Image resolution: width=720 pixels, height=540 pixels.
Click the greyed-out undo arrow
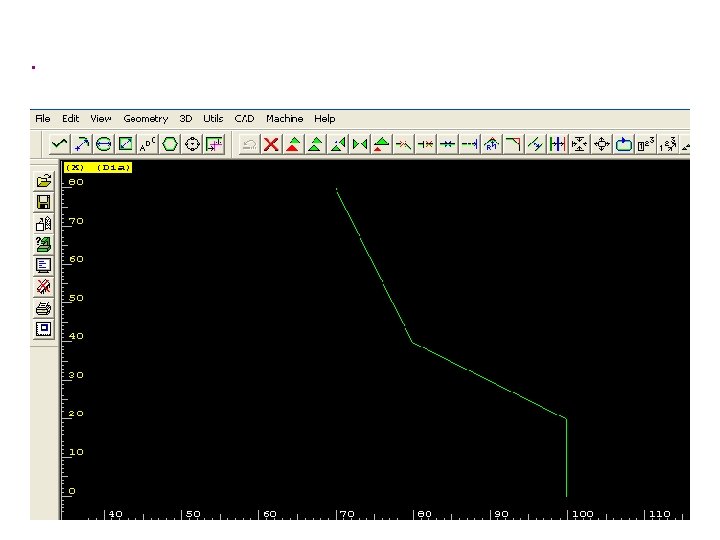click(x=249, y=145)
